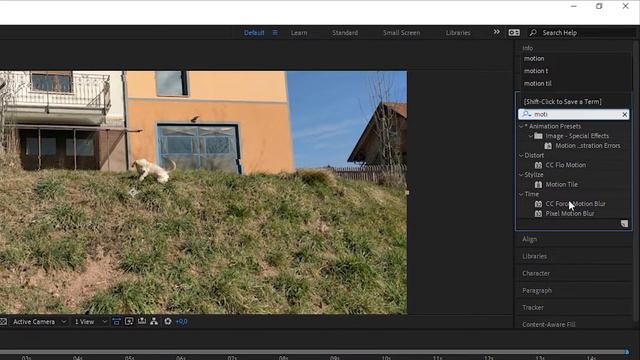This screenshot has width=640, height=360.
Task: Switch to the Small Screen workspace
Action: pyautogui.click(x=402, y=33)
